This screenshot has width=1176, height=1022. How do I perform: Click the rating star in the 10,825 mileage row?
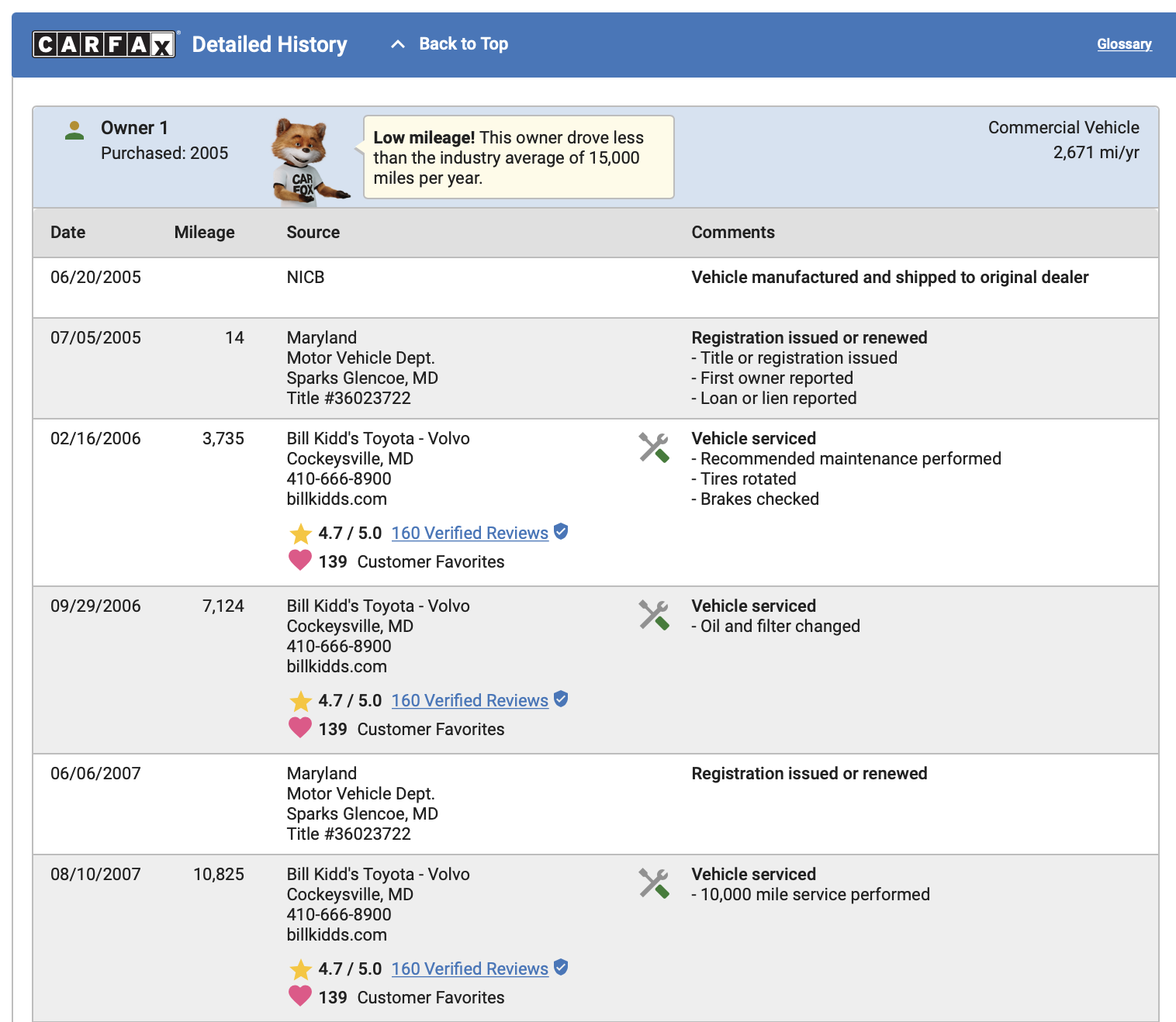tap(300, 969)
